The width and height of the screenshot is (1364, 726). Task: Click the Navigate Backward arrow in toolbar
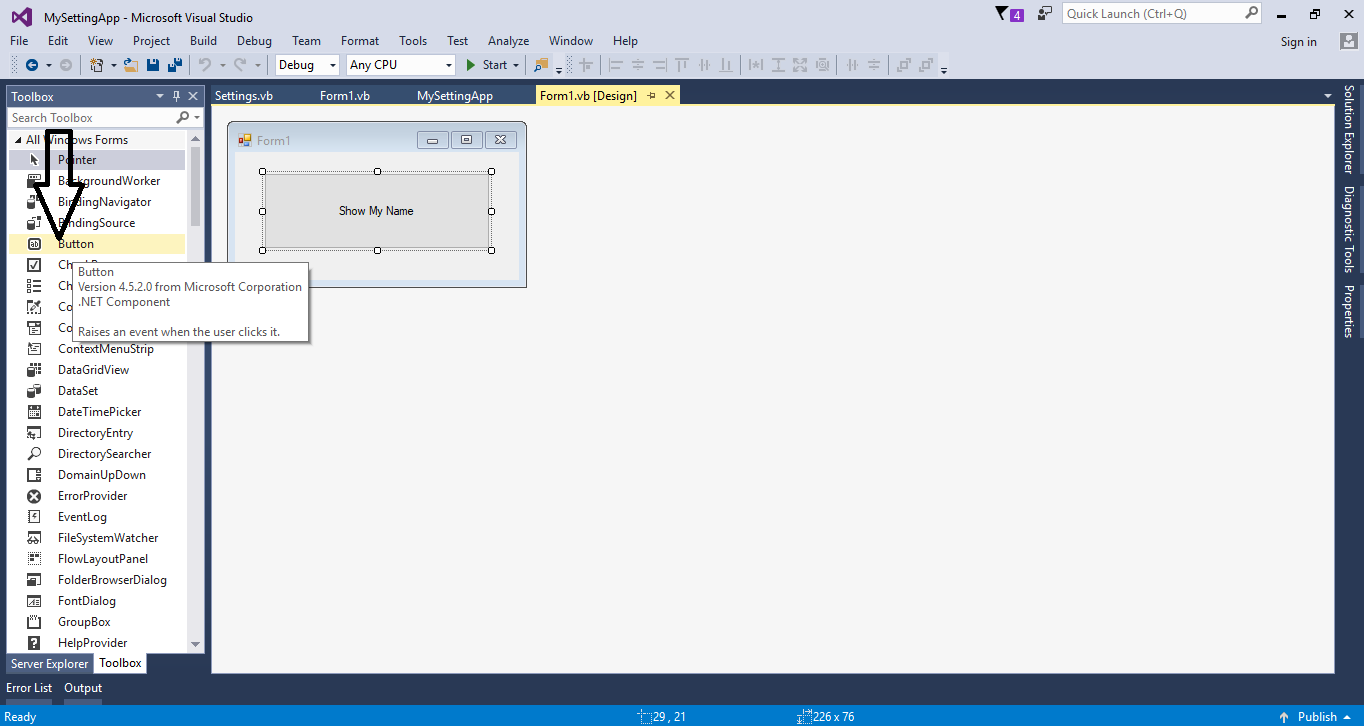32,65
